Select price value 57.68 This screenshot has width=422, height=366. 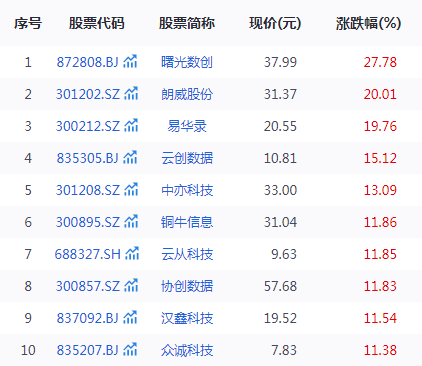(280, 286)
